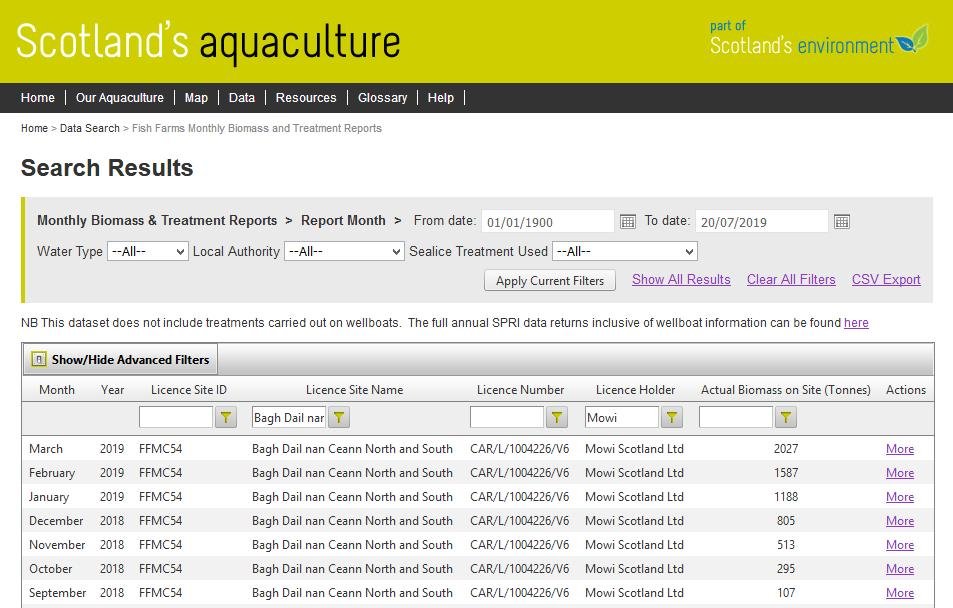953x608 pixels.
Task: Click the Clear All Filters link
Action: [x=791, y=280]
